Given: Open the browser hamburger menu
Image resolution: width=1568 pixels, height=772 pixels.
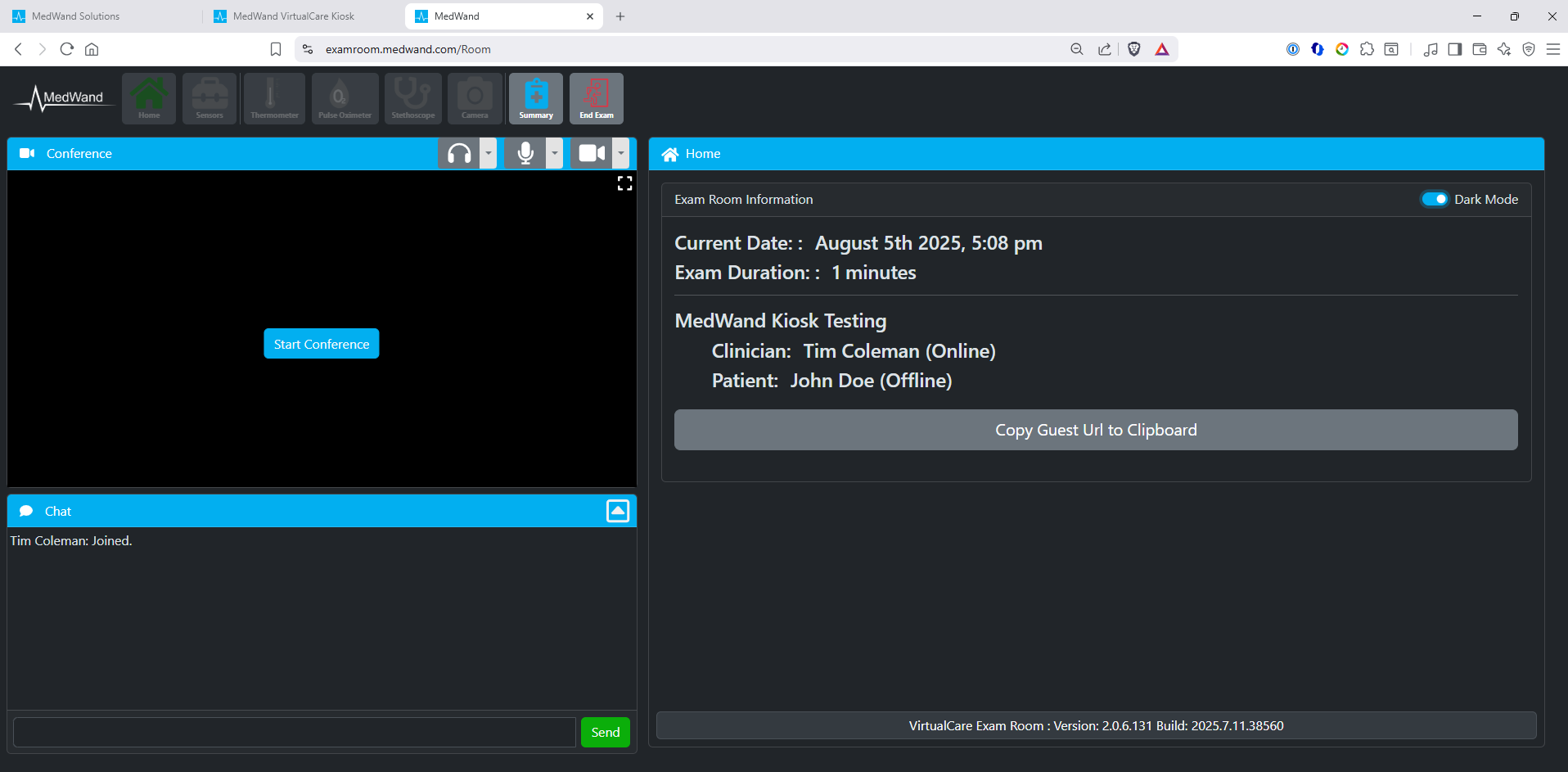Looking at the screenshot, I should pyautogui.click(x=1553, y=49).
